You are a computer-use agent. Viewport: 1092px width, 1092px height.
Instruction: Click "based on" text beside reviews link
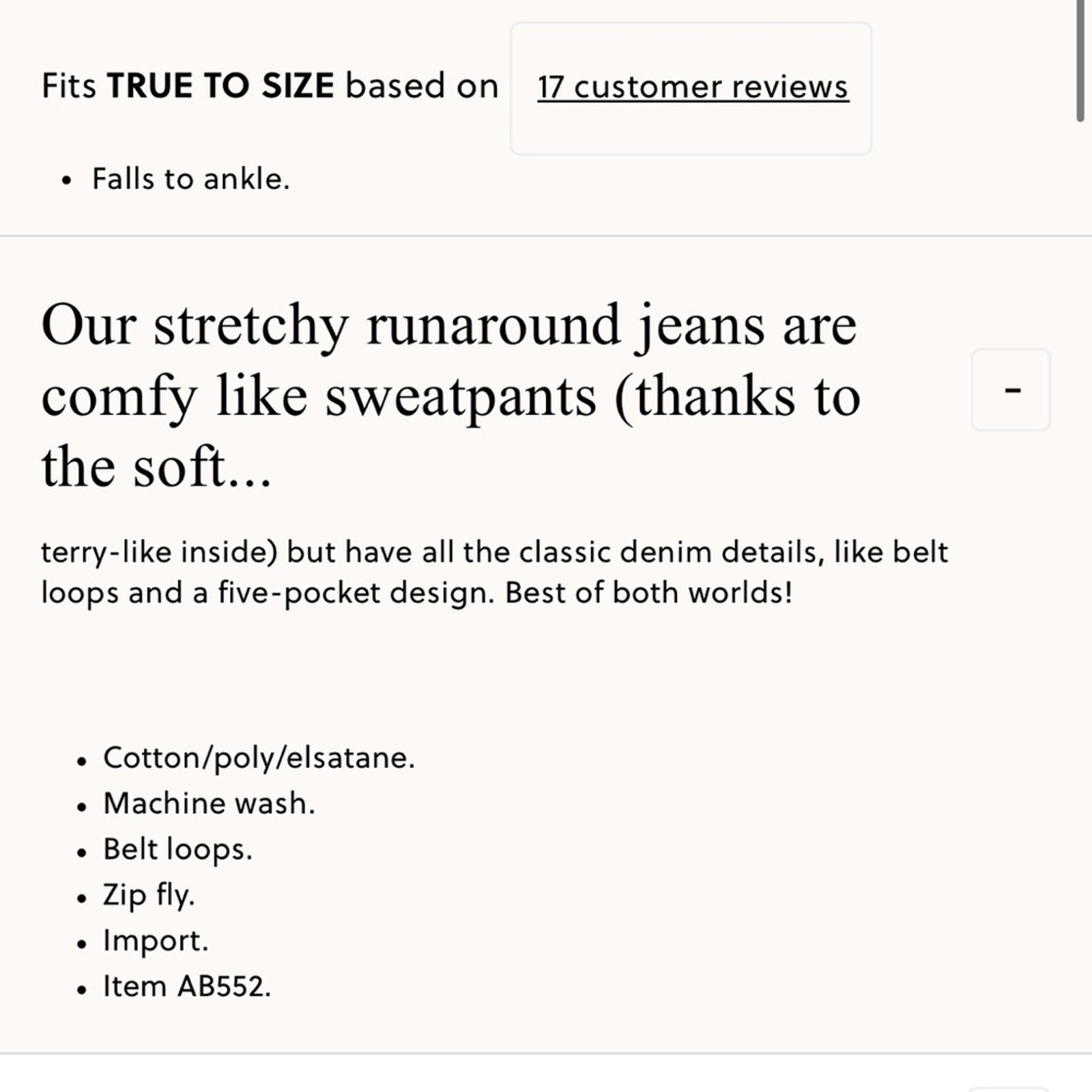click(422, 87)
